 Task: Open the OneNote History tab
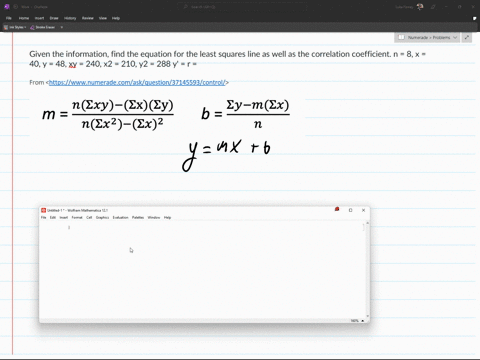tap(70, 18)
